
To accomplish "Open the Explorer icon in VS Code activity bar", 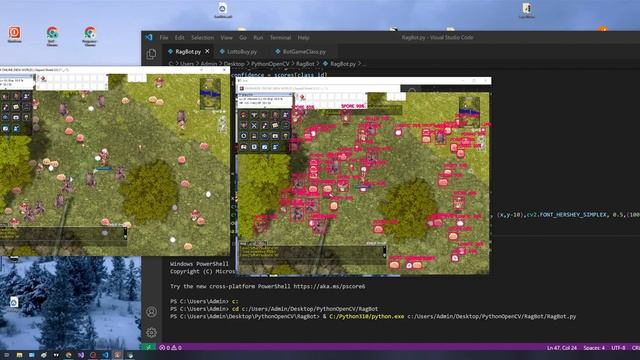I will [x=151, y=54].
